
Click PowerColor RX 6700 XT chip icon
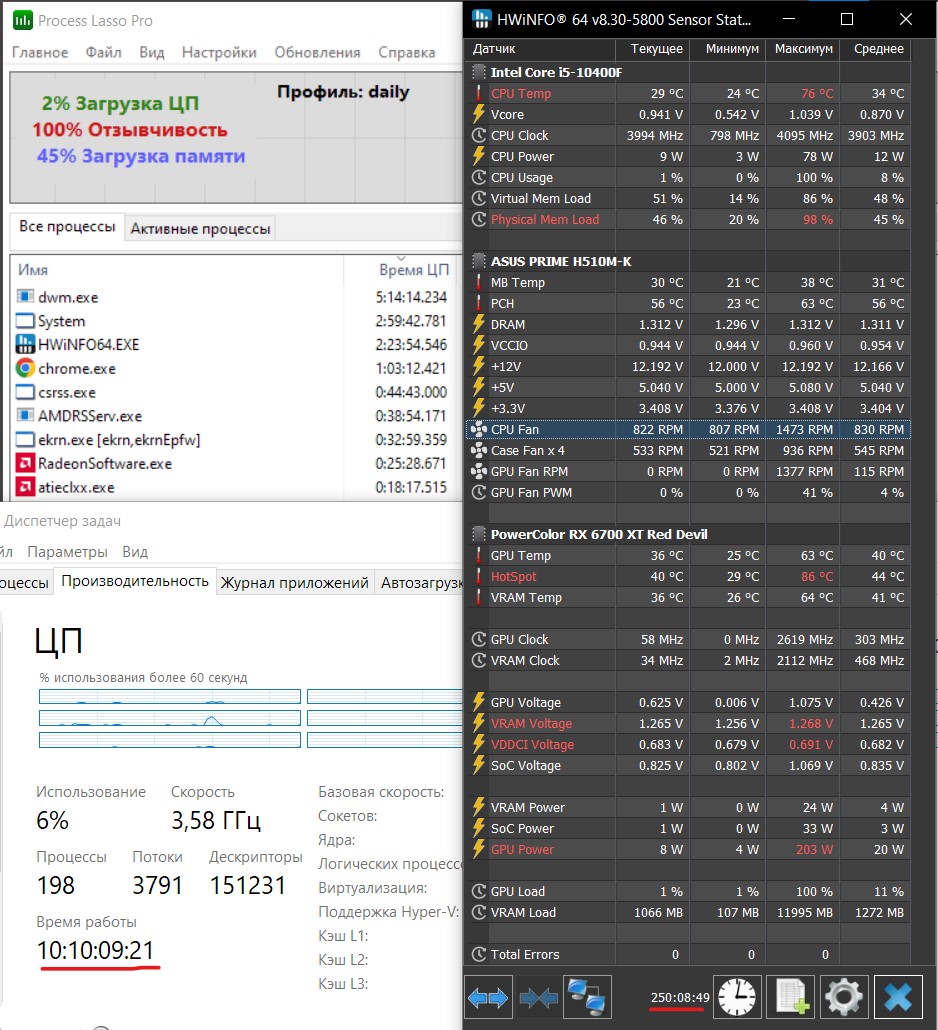(x=479, y=534)
